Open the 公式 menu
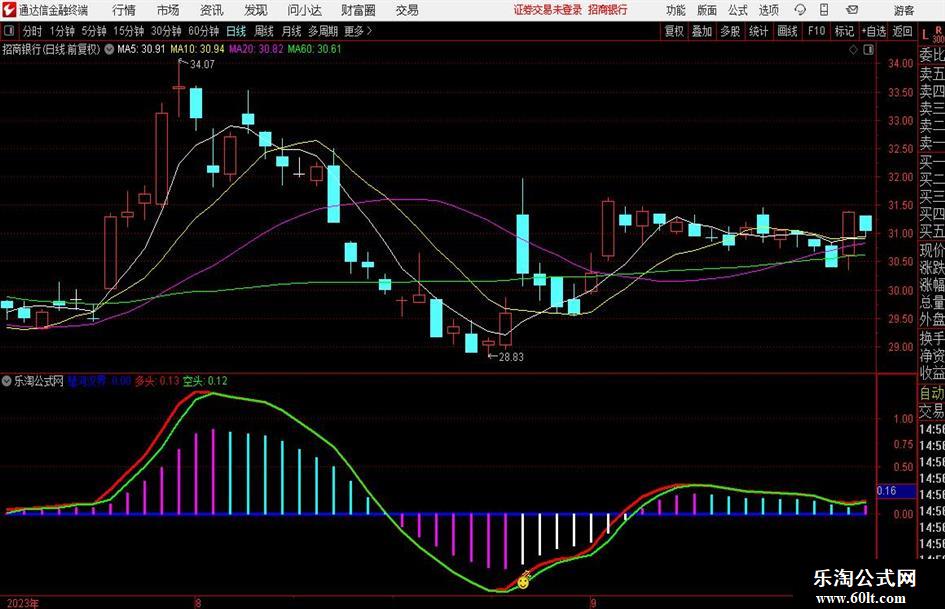Image resolution: width=945 pixels, height=609 pixels. coord(737,10)
